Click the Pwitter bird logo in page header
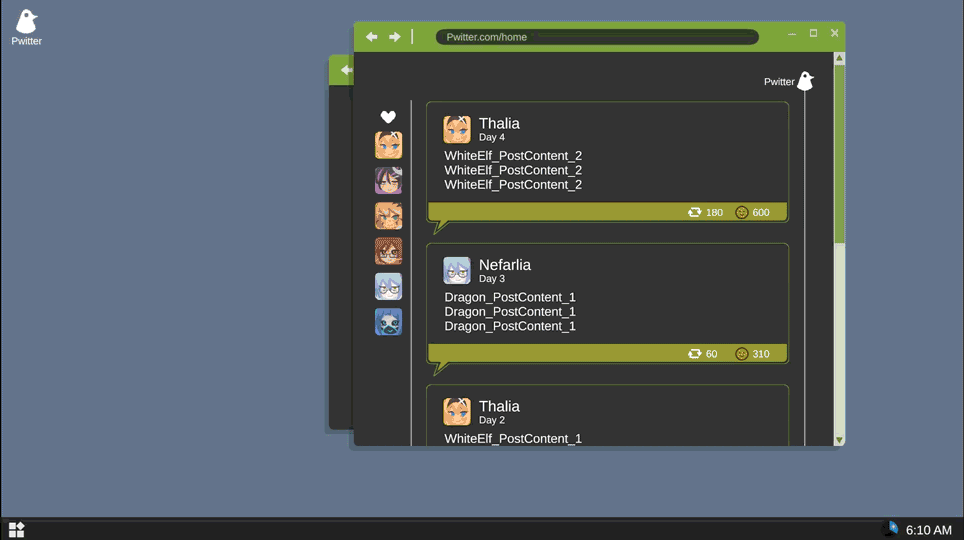964x540 pixels. 805,81
